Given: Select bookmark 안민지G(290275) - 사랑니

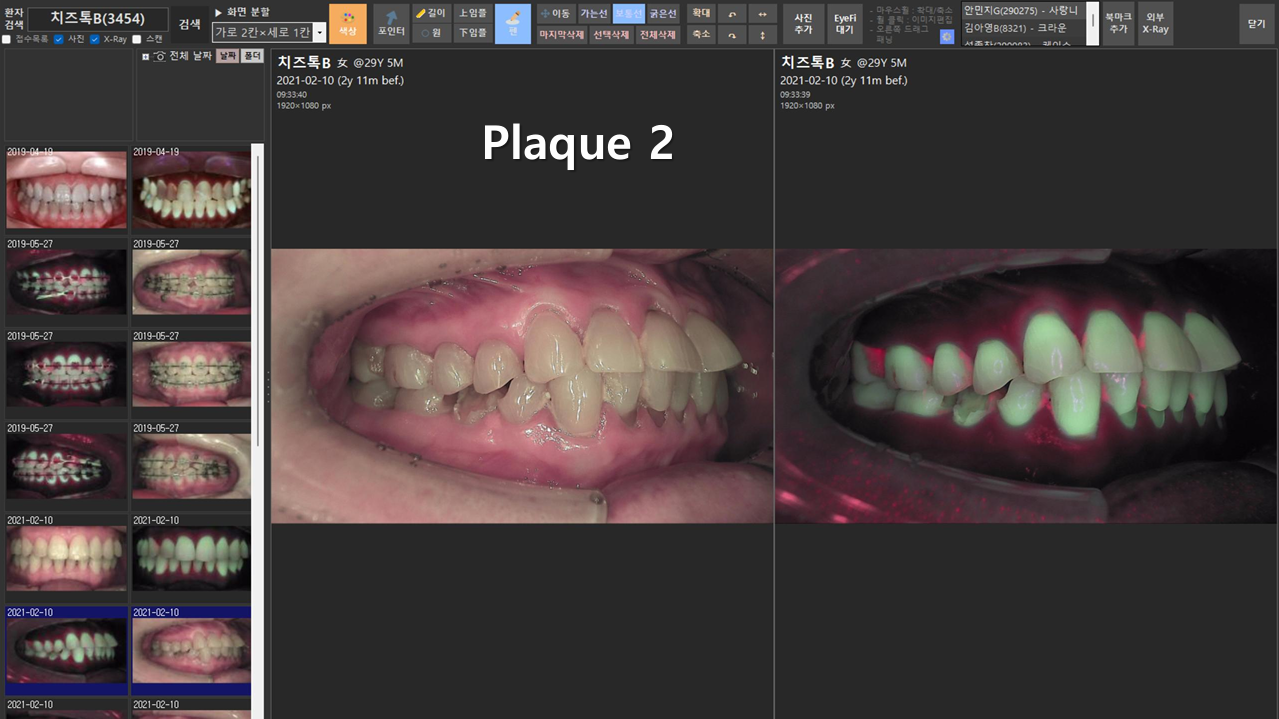Looking at the screenshot, I should tap(1023, 11).
